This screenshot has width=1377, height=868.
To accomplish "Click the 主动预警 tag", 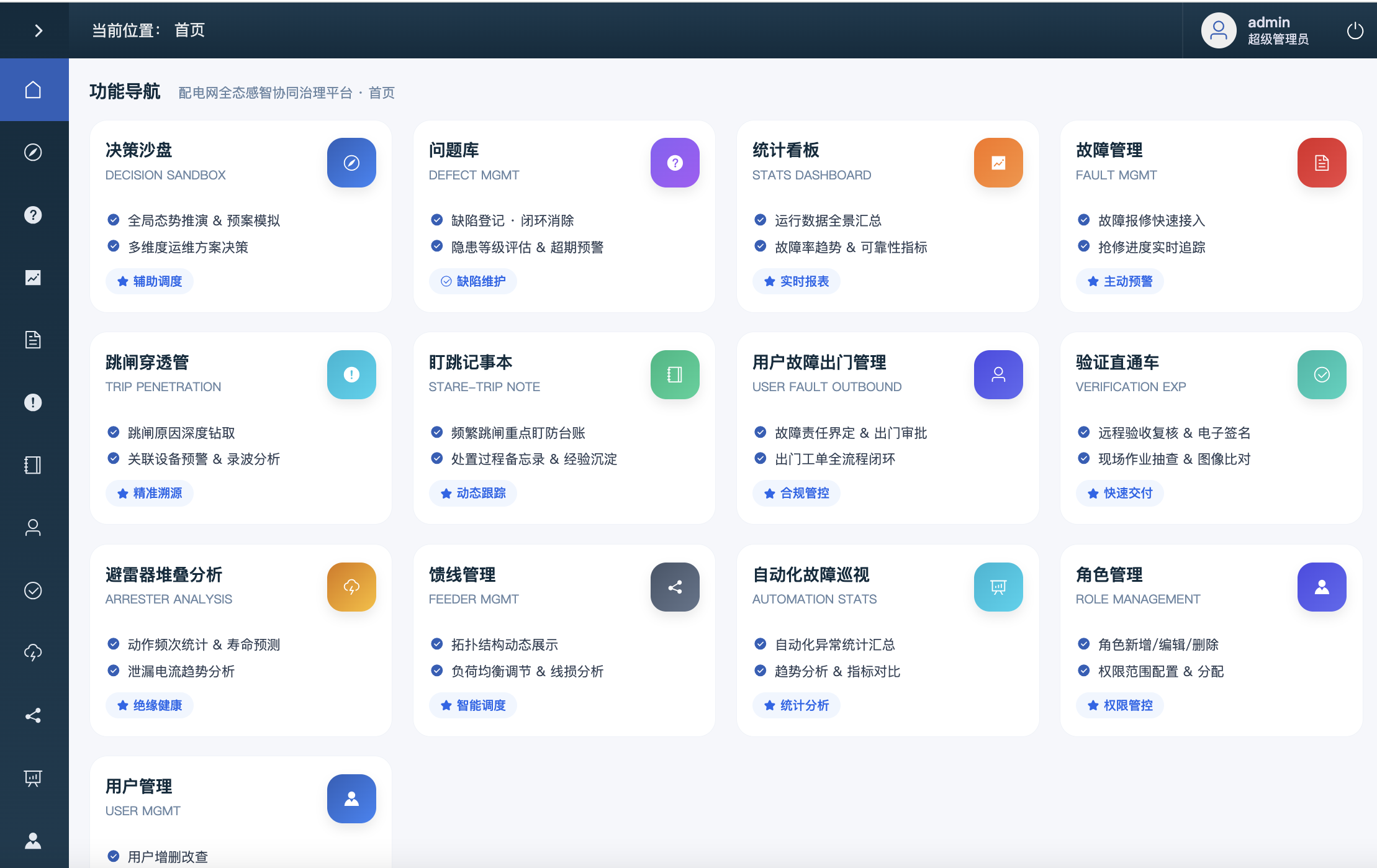I will coord(1120,281).
